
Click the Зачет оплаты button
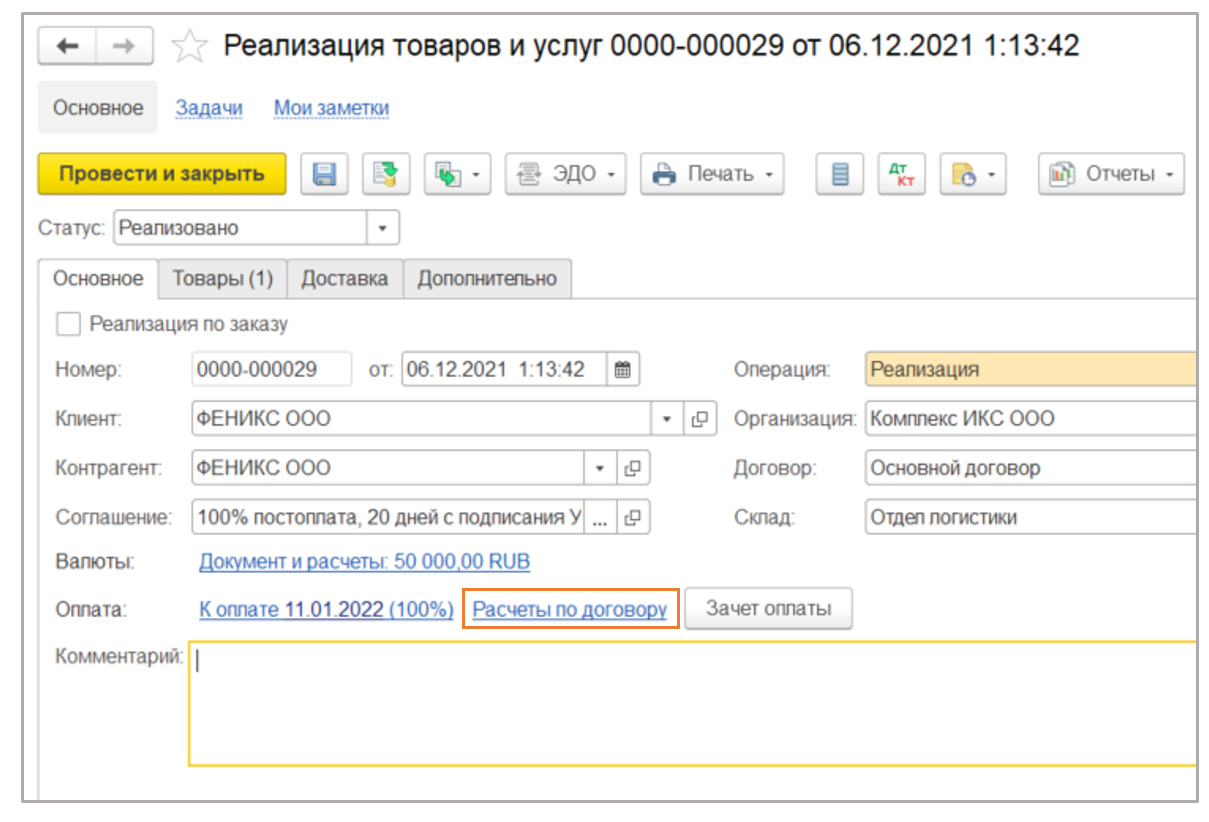coord(768,608)
